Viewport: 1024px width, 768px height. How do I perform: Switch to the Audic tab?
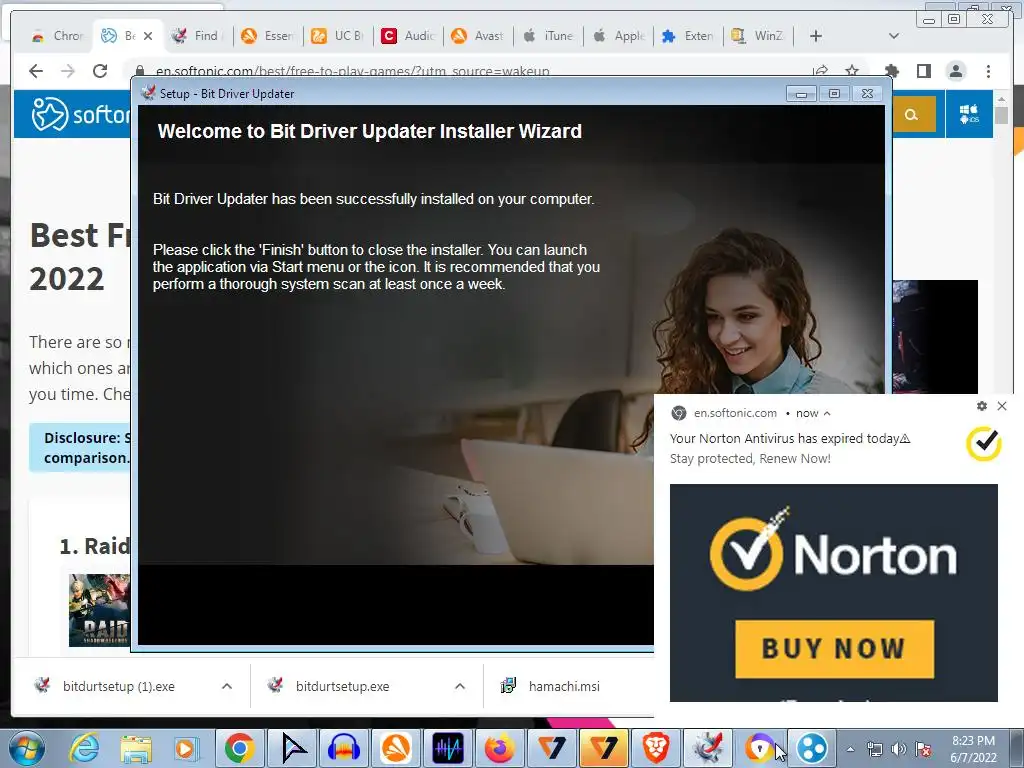(408, 36)
